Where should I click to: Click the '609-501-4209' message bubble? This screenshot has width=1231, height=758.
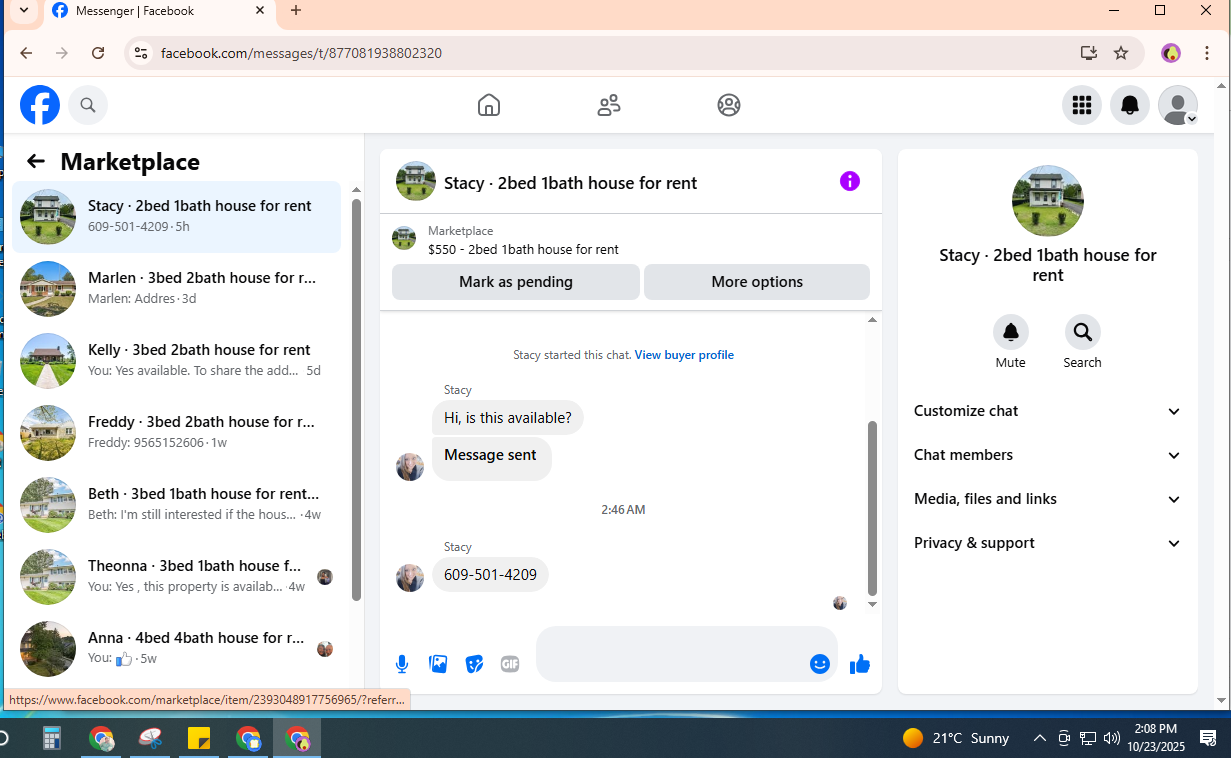click(490, 575)
